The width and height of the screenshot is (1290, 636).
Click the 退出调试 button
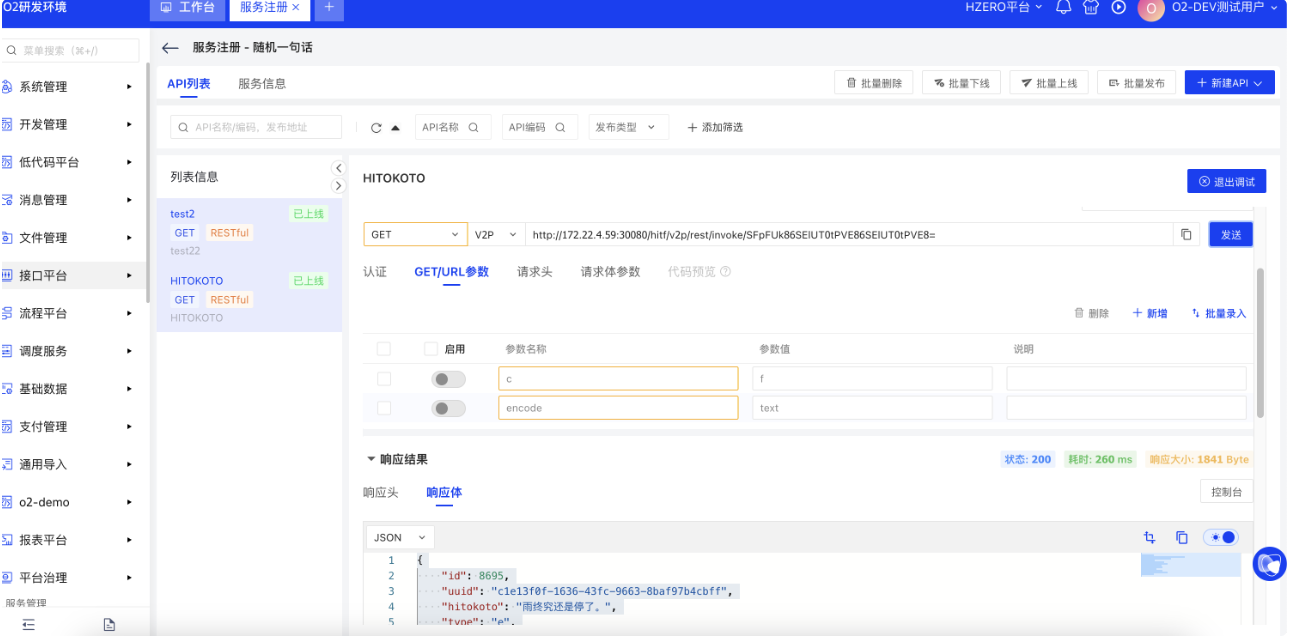(1227, 181)
